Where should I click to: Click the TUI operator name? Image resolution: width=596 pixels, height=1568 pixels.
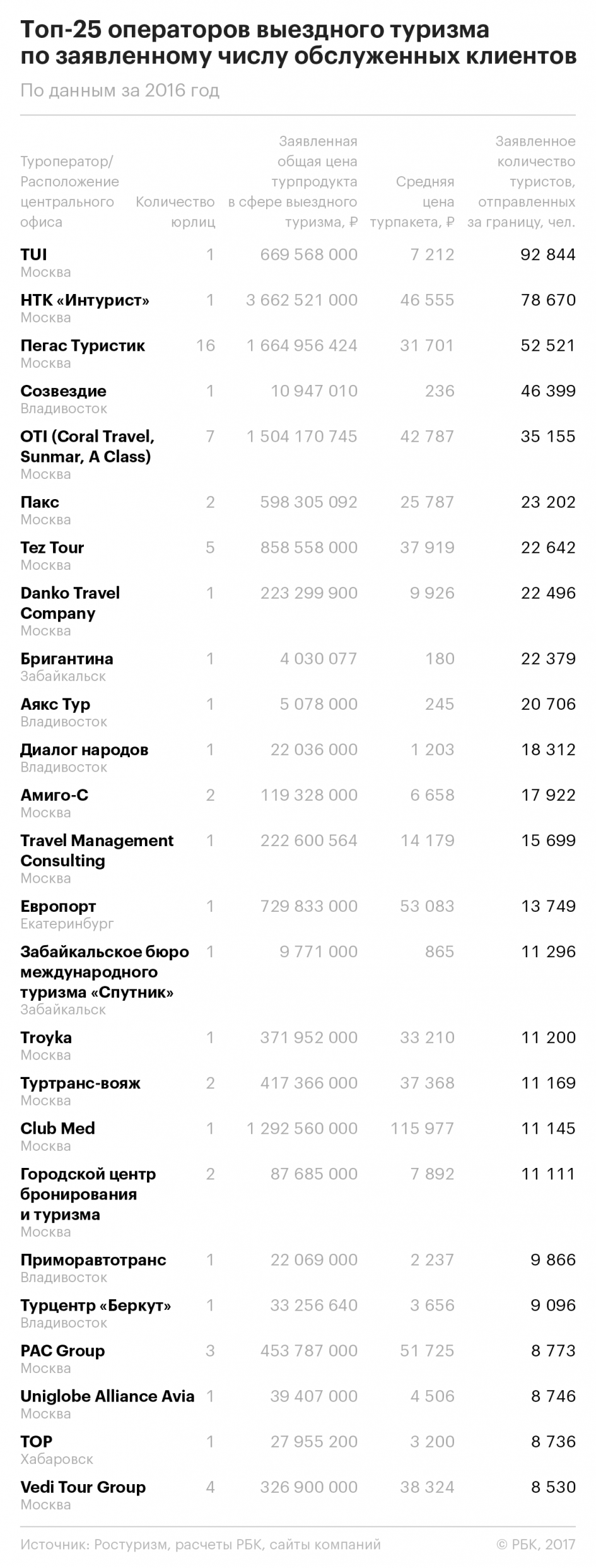(33, 254)
